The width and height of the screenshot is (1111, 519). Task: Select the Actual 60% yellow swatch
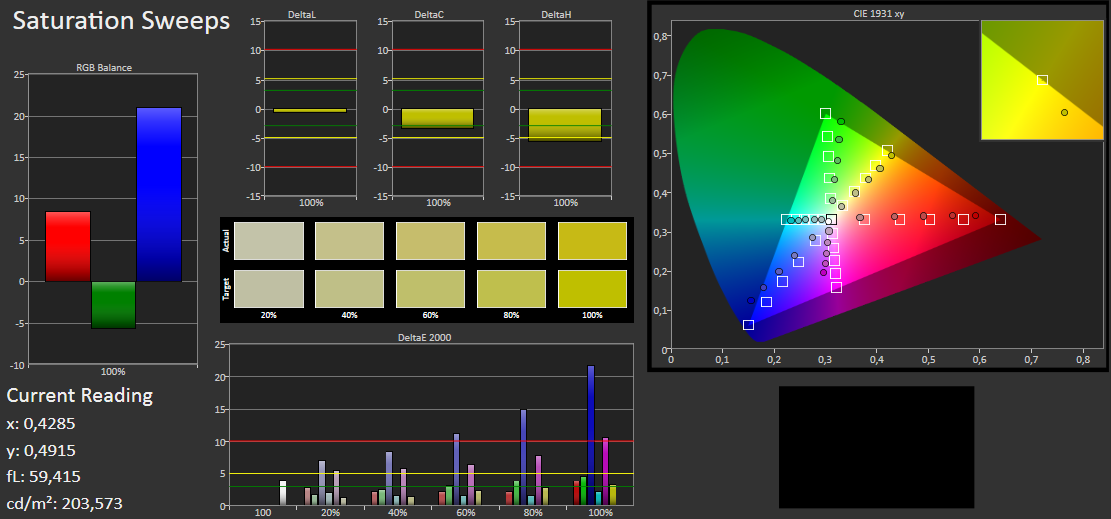pyautogui.click(x=431, y=241)
